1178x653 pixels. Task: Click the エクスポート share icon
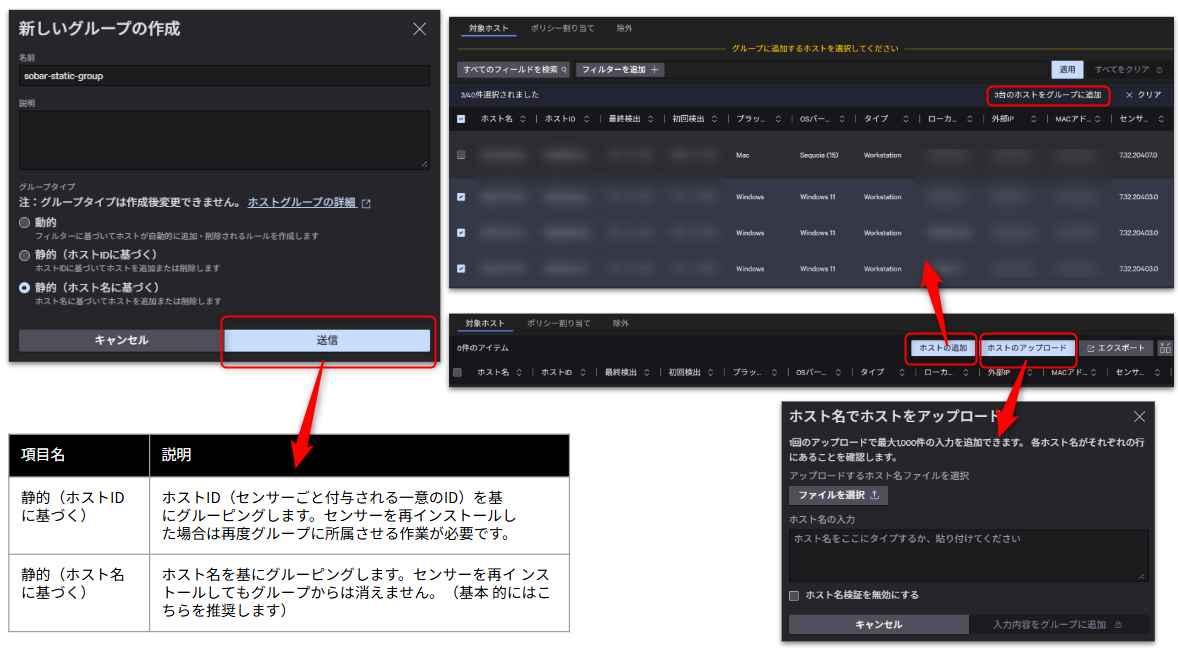[x=1091, y=348]
